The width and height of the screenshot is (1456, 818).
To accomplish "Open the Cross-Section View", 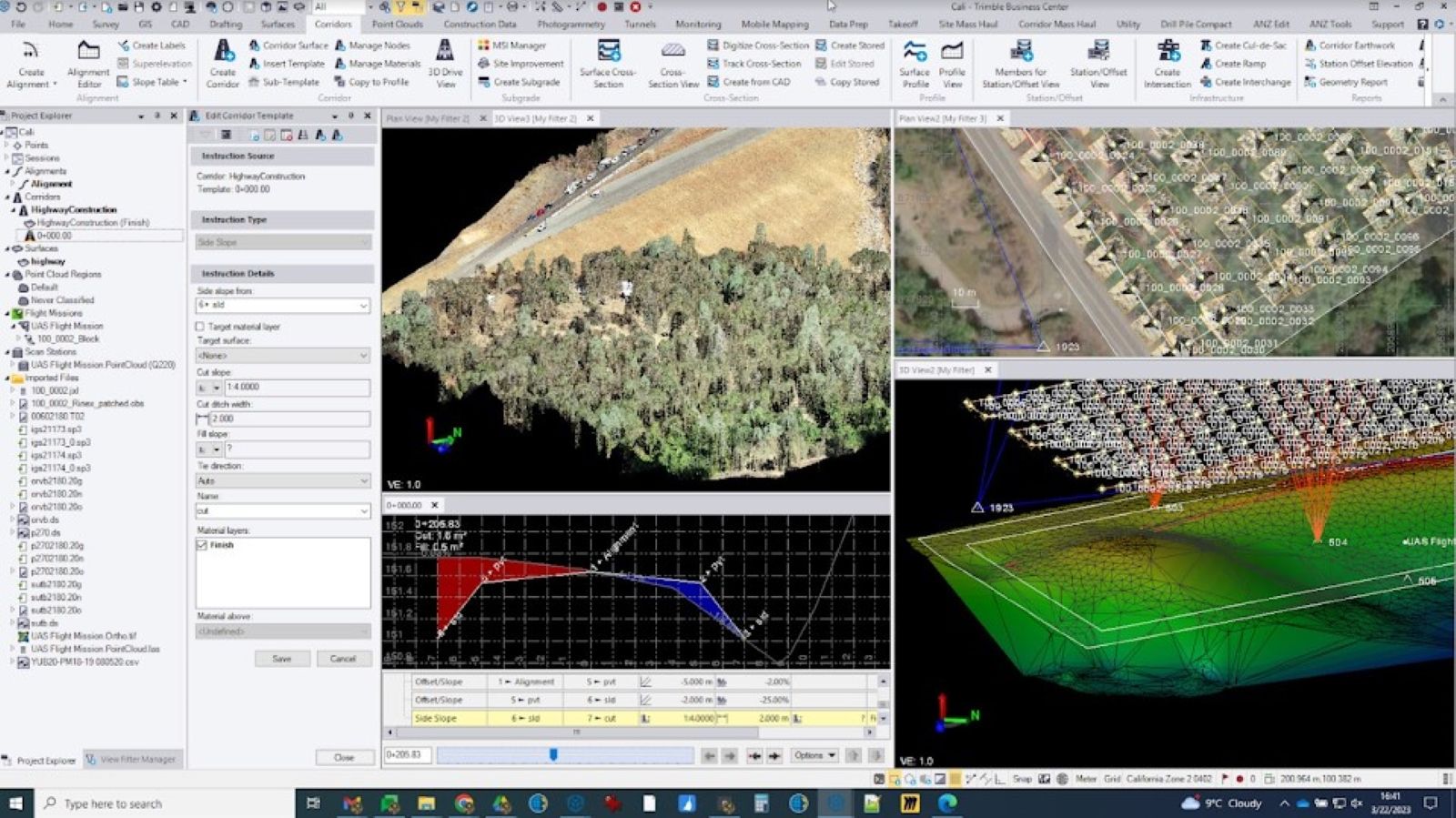I will 673,64.
